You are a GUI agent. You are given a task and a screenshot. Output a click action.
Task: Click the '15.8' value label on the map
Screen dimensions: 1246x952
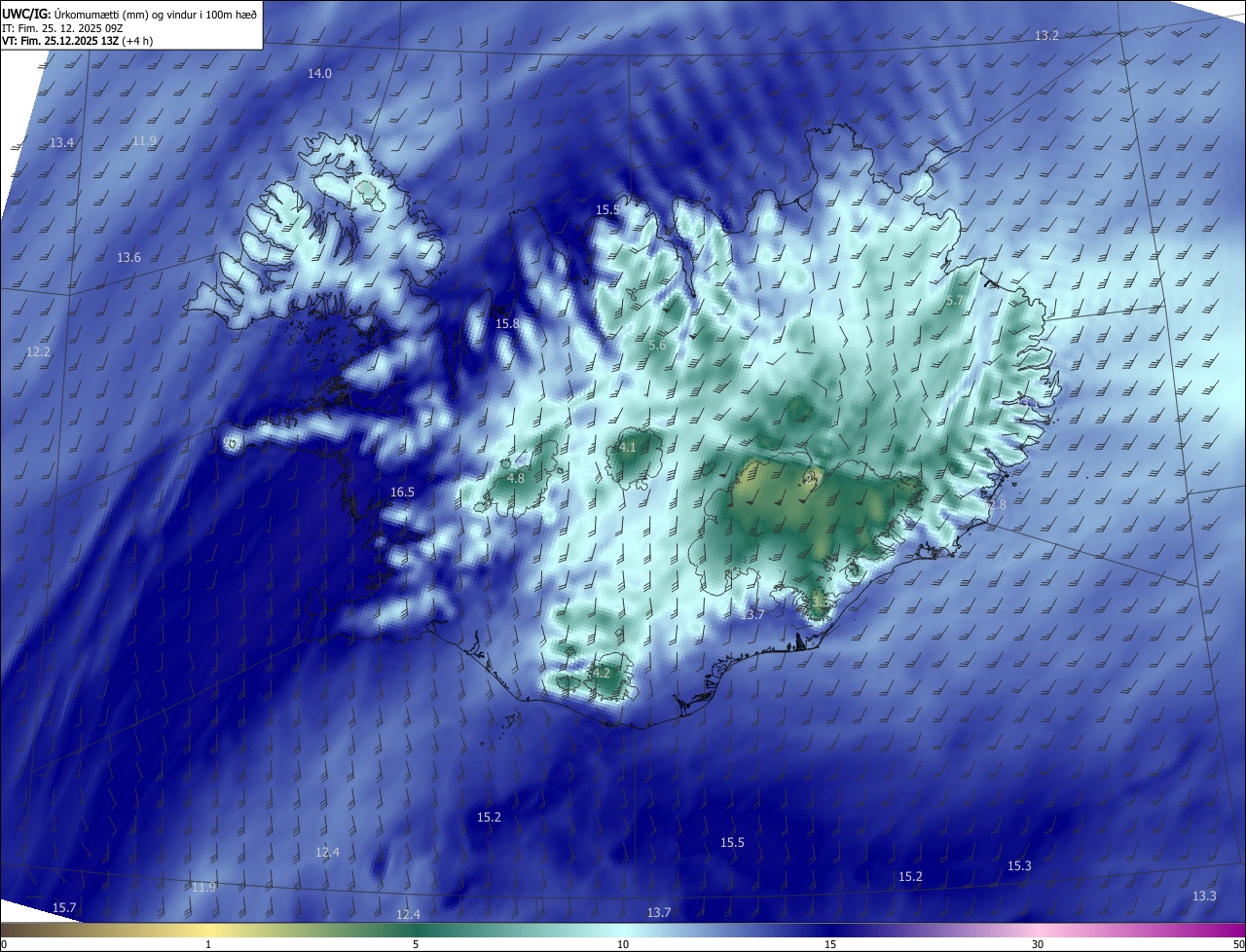coord(507,324)
